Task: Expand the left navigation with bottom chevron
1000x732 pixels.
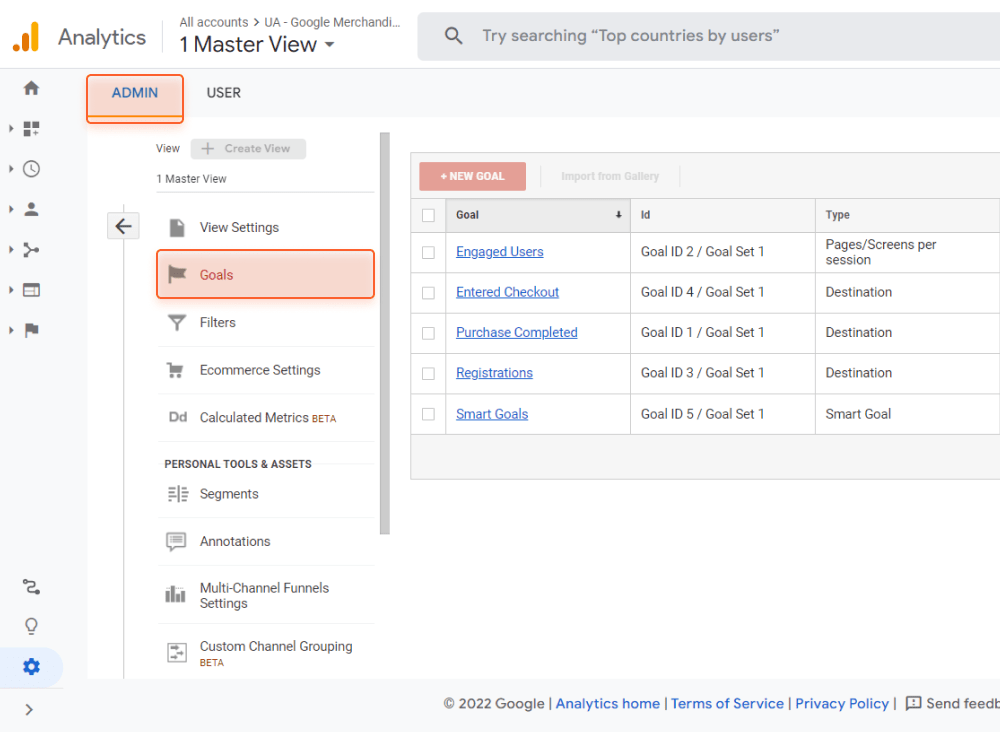Action: (x=29, y=710)
